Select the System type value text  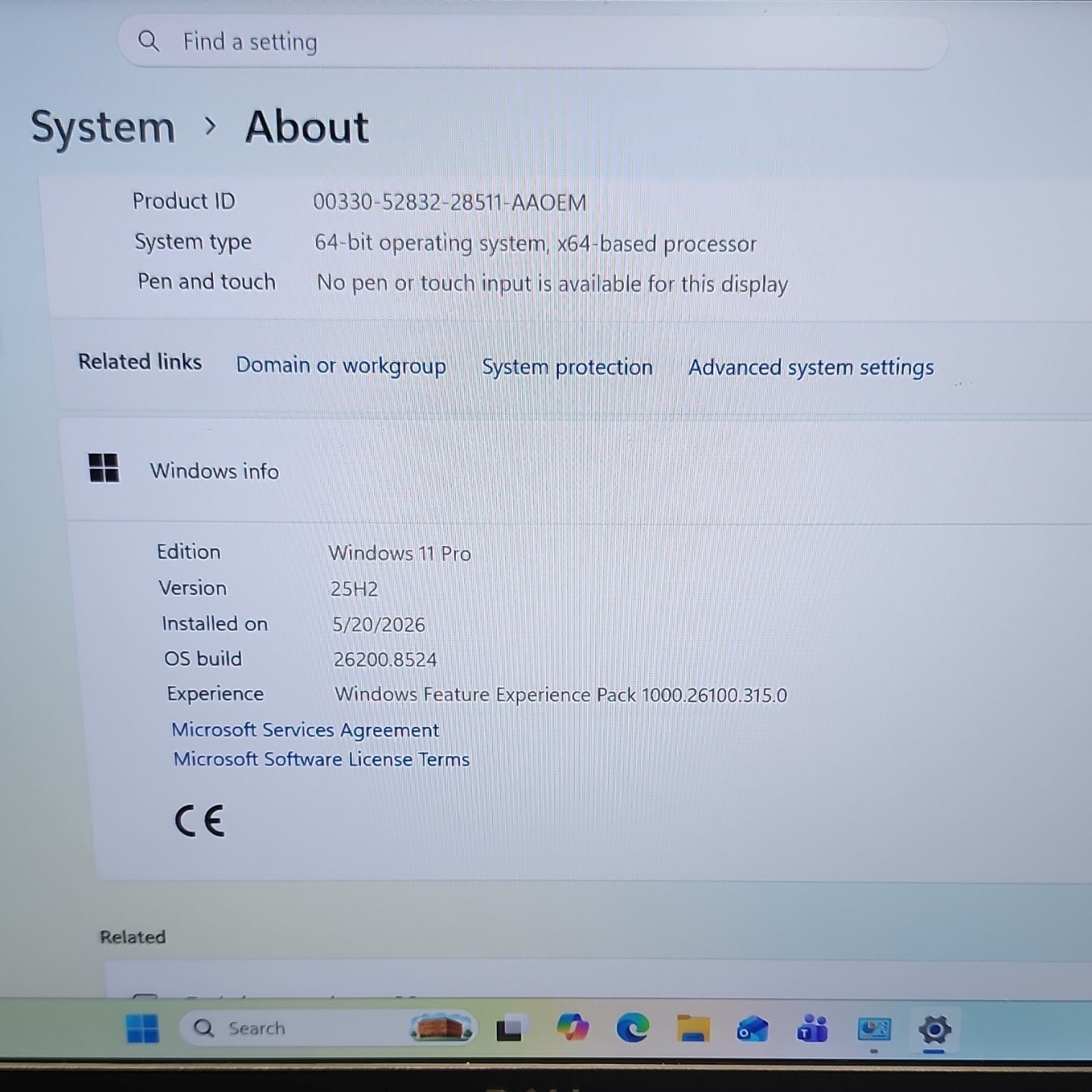pos(536,244)
